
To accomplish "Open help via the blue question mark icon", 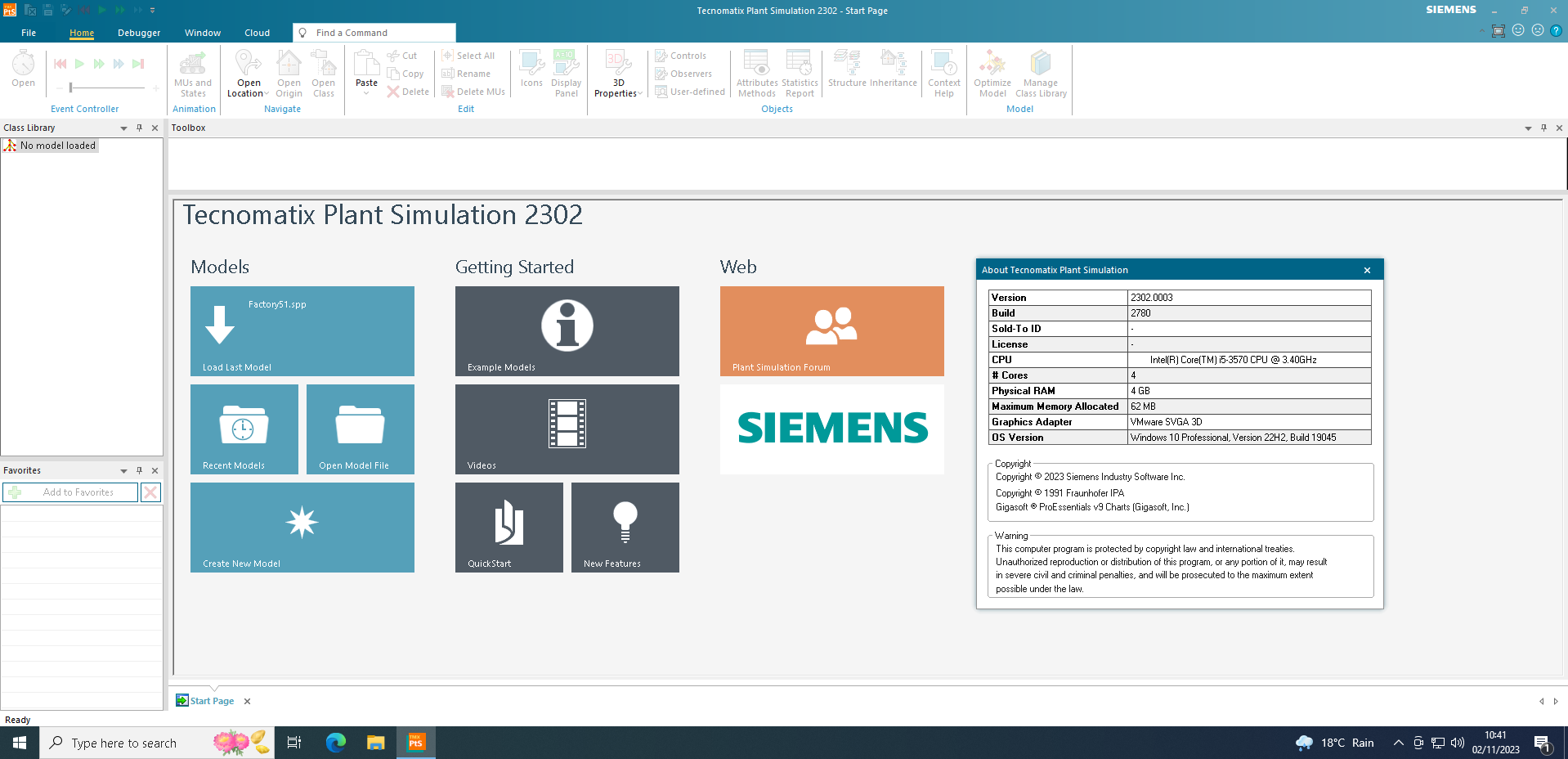I will (1557, 30).
